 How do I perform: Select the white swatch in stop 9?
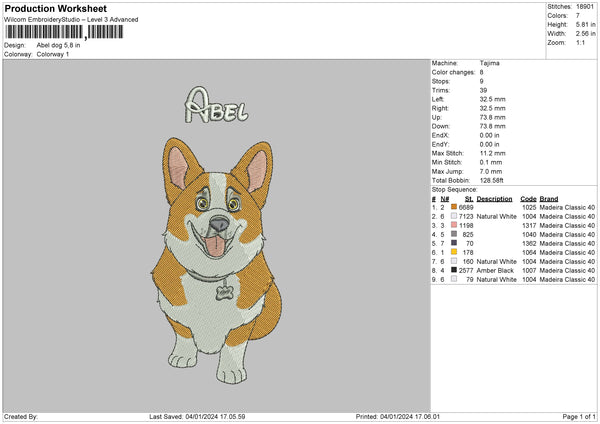pyautogui.click(x=454, y=279)
